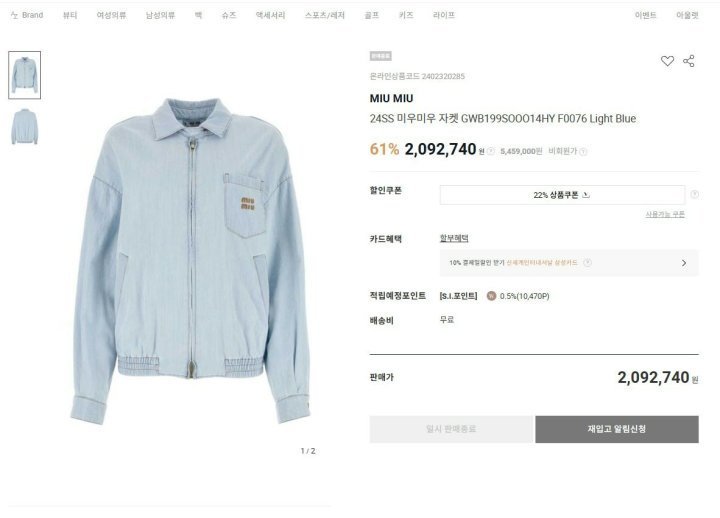Open the Brand menu

click(27, 15)
